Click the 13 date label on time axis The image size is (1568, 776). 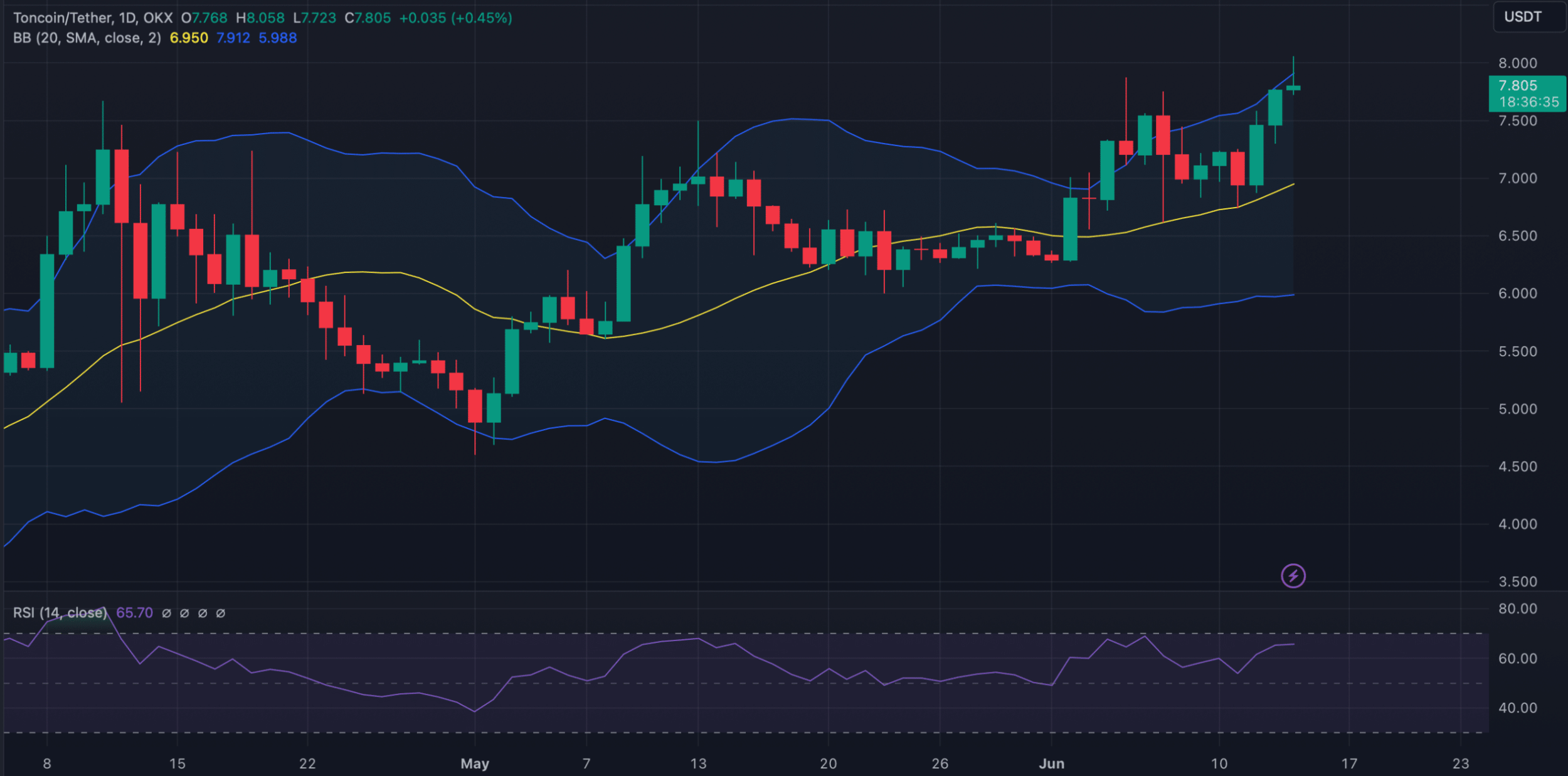[x=698, y=763]
